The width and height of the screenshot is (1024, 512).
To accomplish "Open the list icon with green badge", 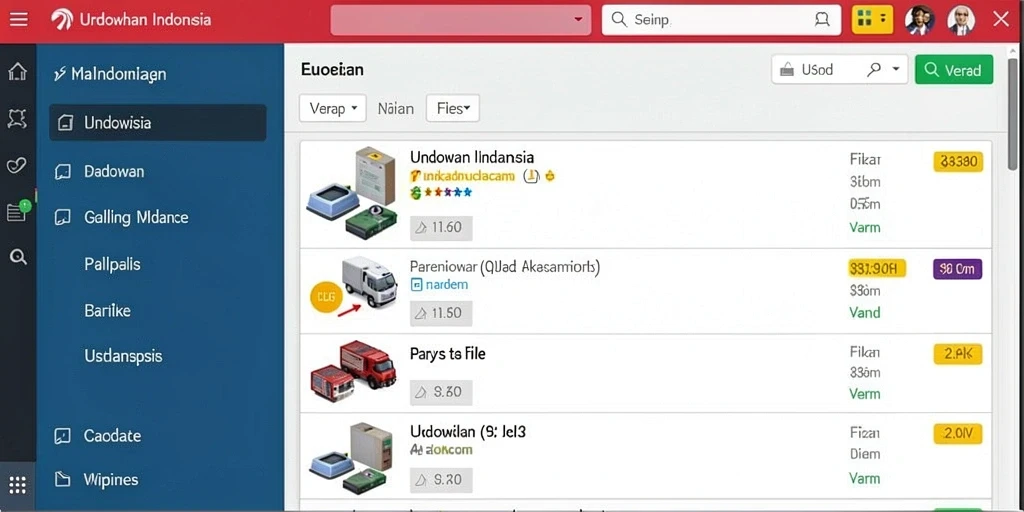I will coord(18,211).
